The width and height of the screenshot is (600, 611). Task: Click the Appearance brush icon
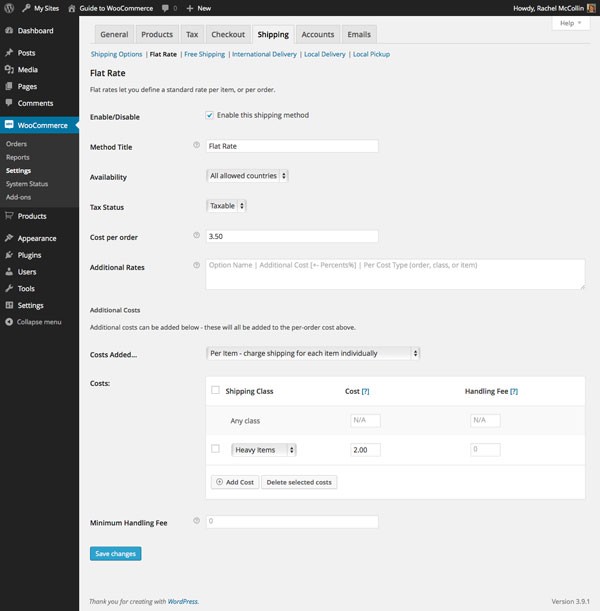point(9,238)
